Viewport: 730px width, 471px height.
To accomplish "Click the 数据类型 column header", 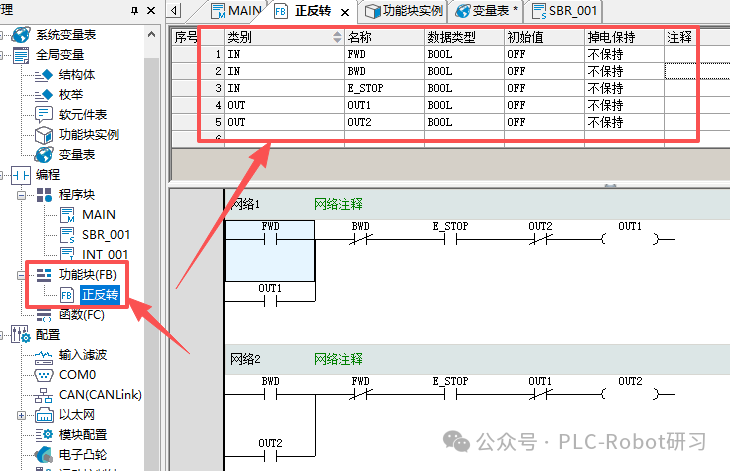I will click(x=465, y=37).
